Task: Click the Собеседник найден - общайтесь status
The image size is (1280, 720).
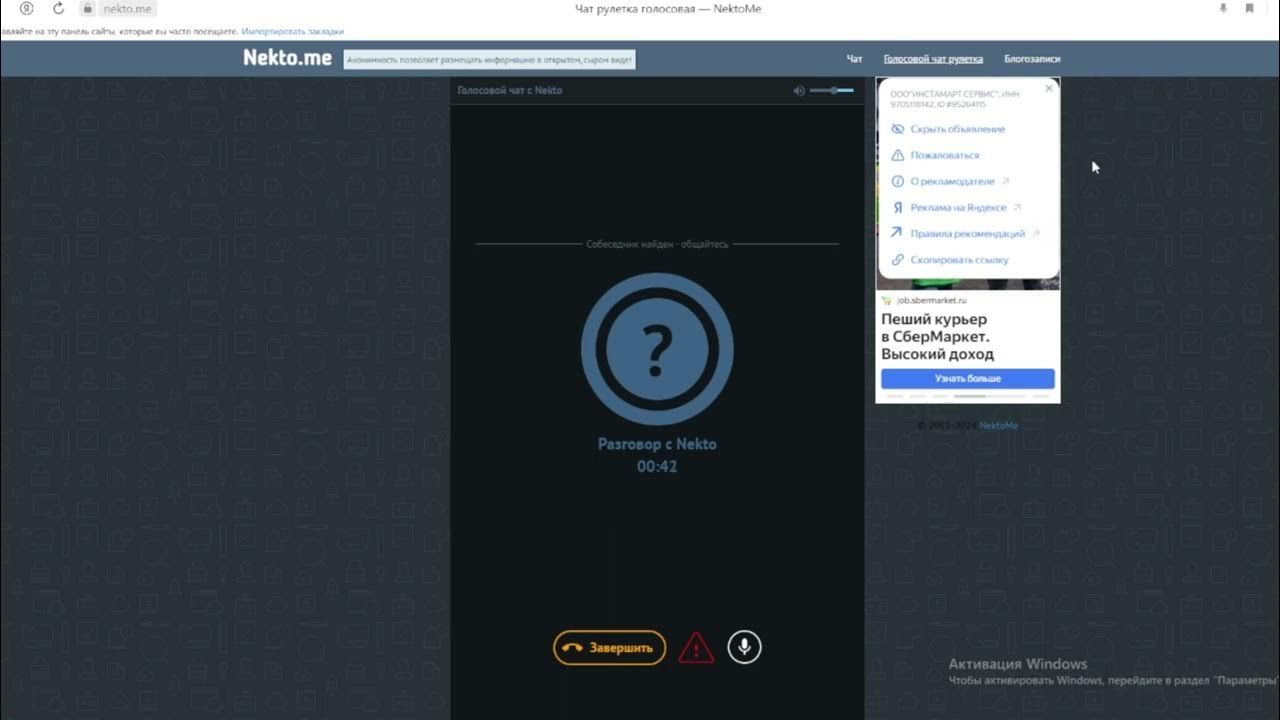Action: [x=657, y=243]
